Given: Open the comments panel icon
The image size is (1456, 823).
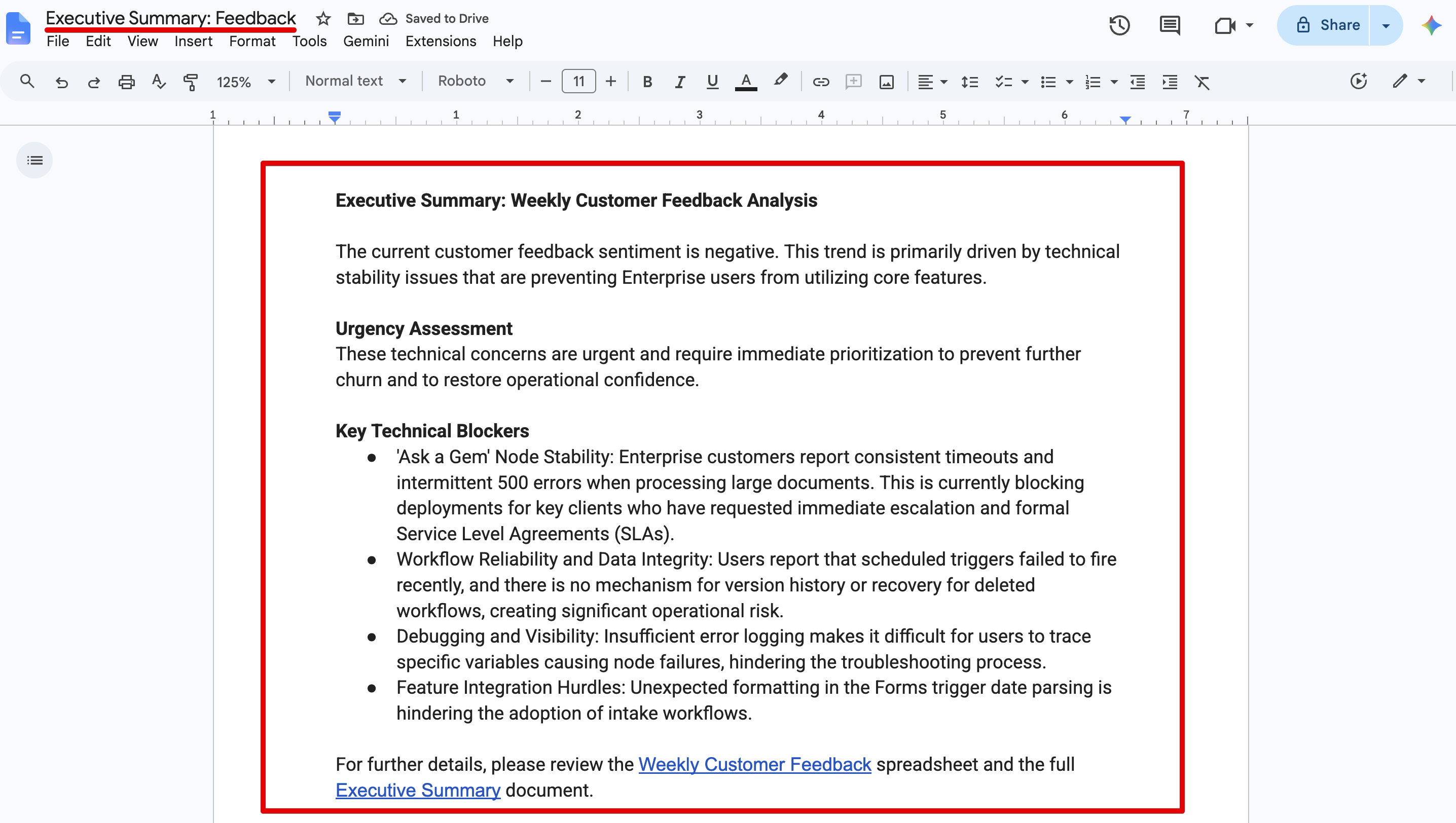Looking at the screenshot, I should (1170, 25).
